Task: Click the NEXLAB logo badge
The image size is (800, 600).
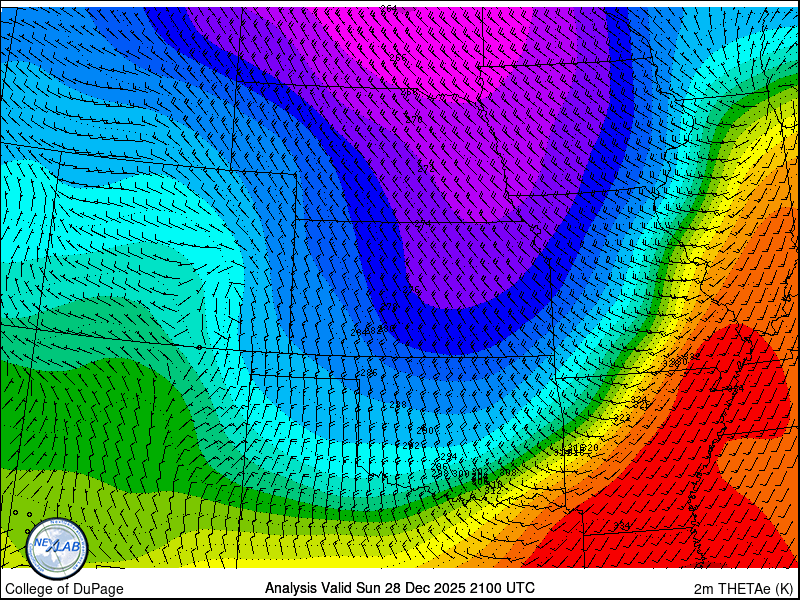Action: (x=57, y=549)
